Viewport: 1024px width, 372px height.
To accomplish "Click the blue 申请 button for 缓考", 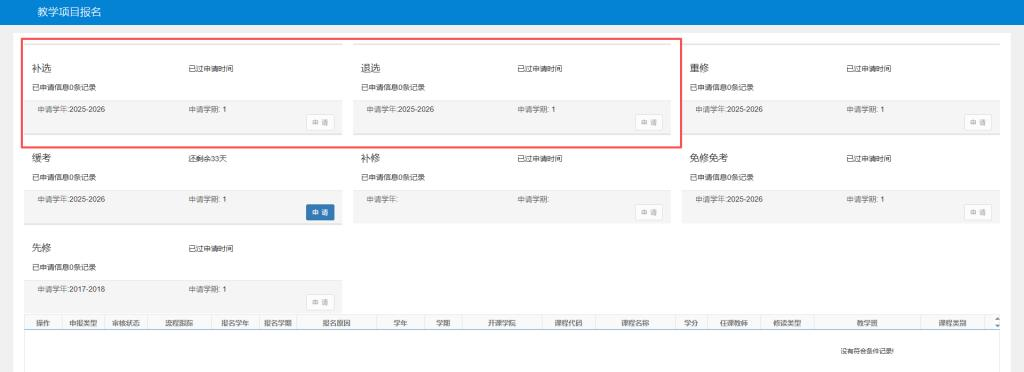I will [320, 212].
